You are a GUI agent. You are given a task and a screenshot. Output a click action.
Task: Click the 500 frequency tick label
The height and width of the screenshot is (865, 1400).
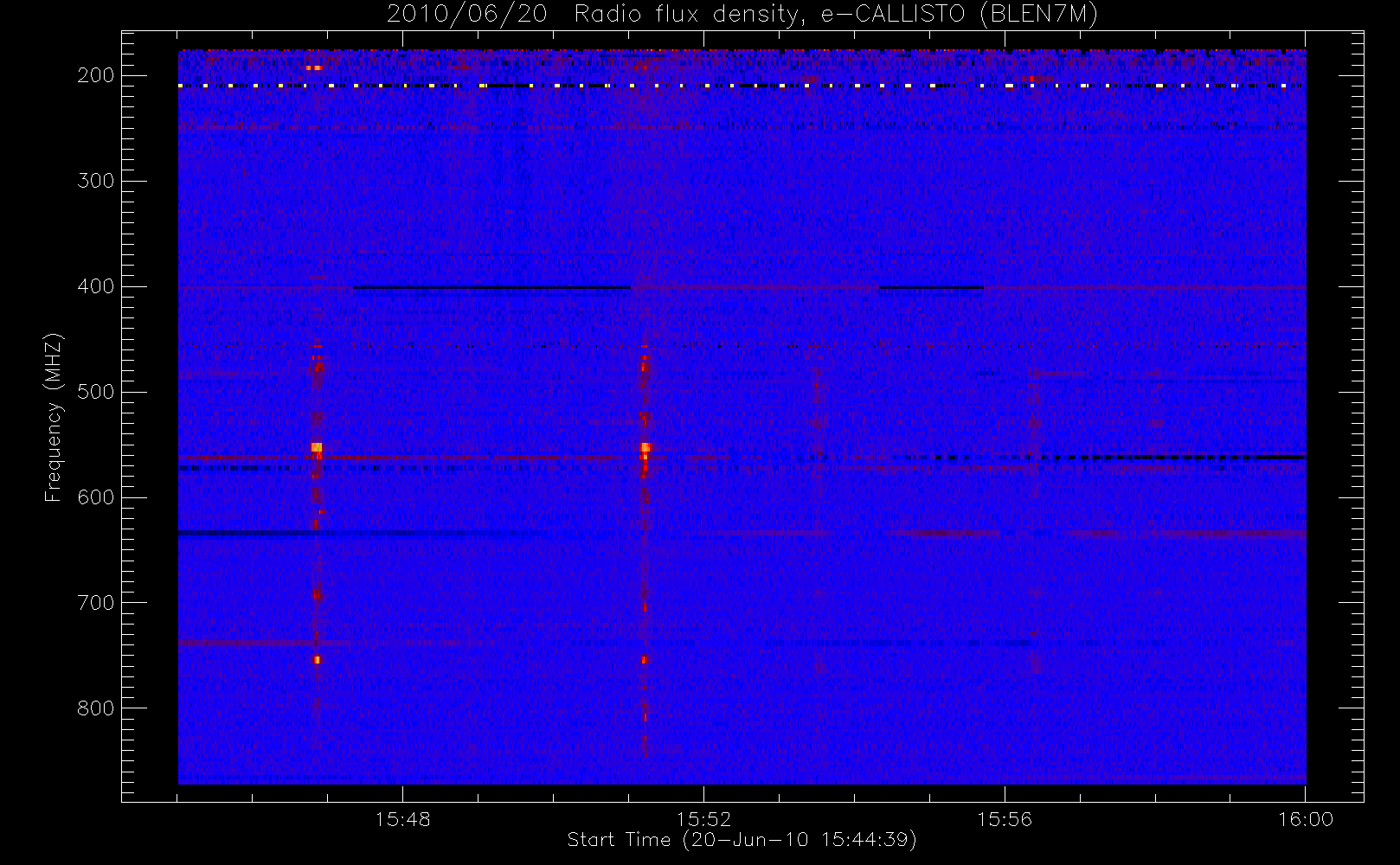(95, 392)
